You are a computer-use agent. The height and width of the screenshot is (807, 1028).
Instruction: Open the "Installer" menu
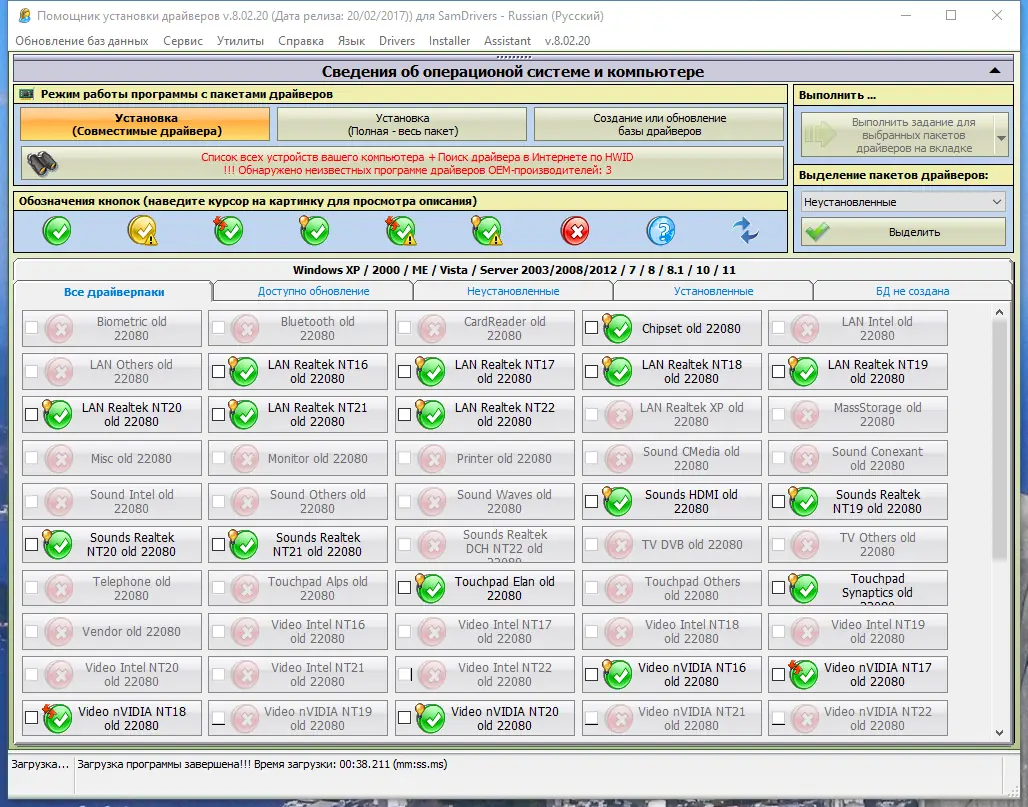pyautogui.click(x=449, y=41)
